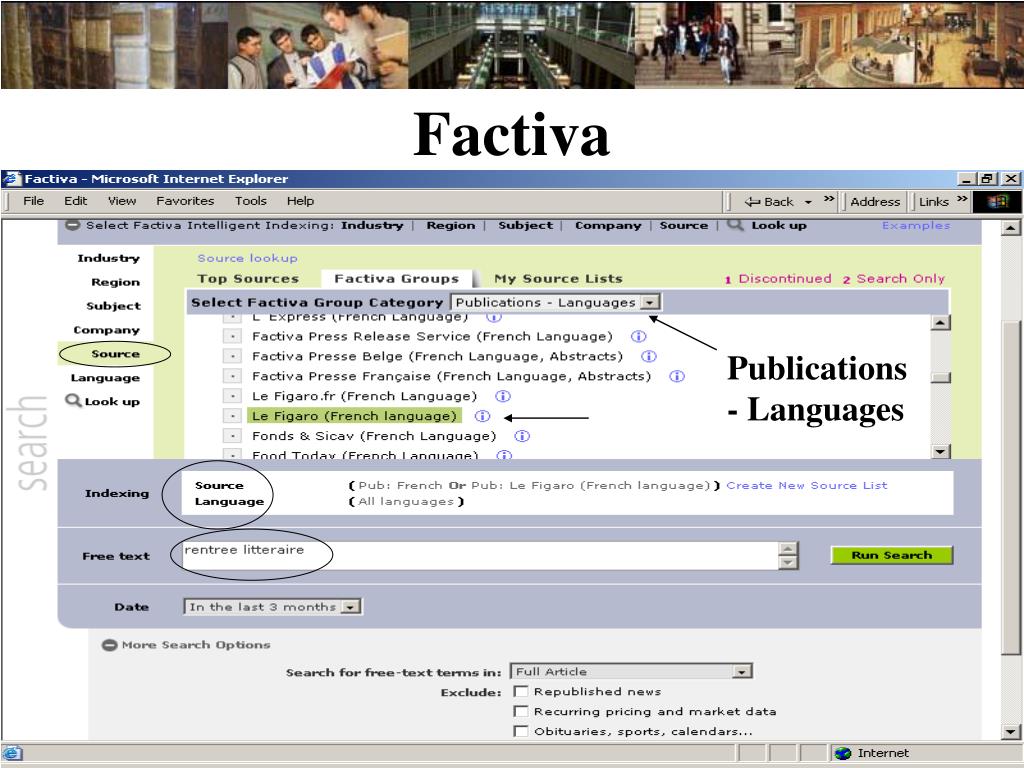Open the Edit menu
This screenshot has height=768, width=1024.
coord(76,201)
